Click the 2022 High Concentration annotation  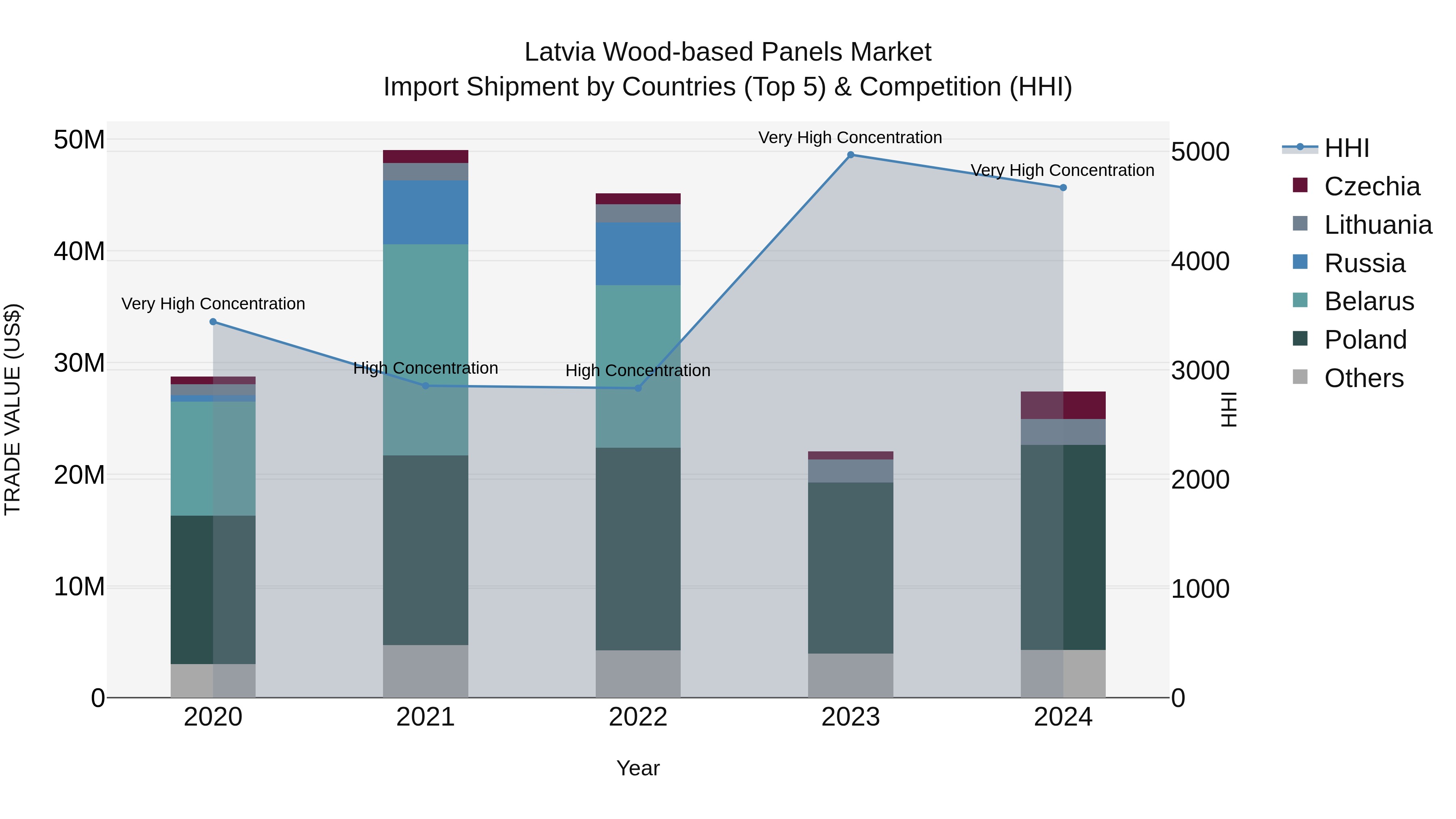tap(638, 370)
